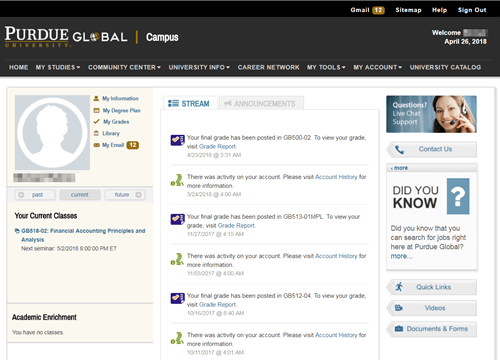500x360 pixels.
Task: Click the 'You have no classes.' text
Action: click(38, 332)
